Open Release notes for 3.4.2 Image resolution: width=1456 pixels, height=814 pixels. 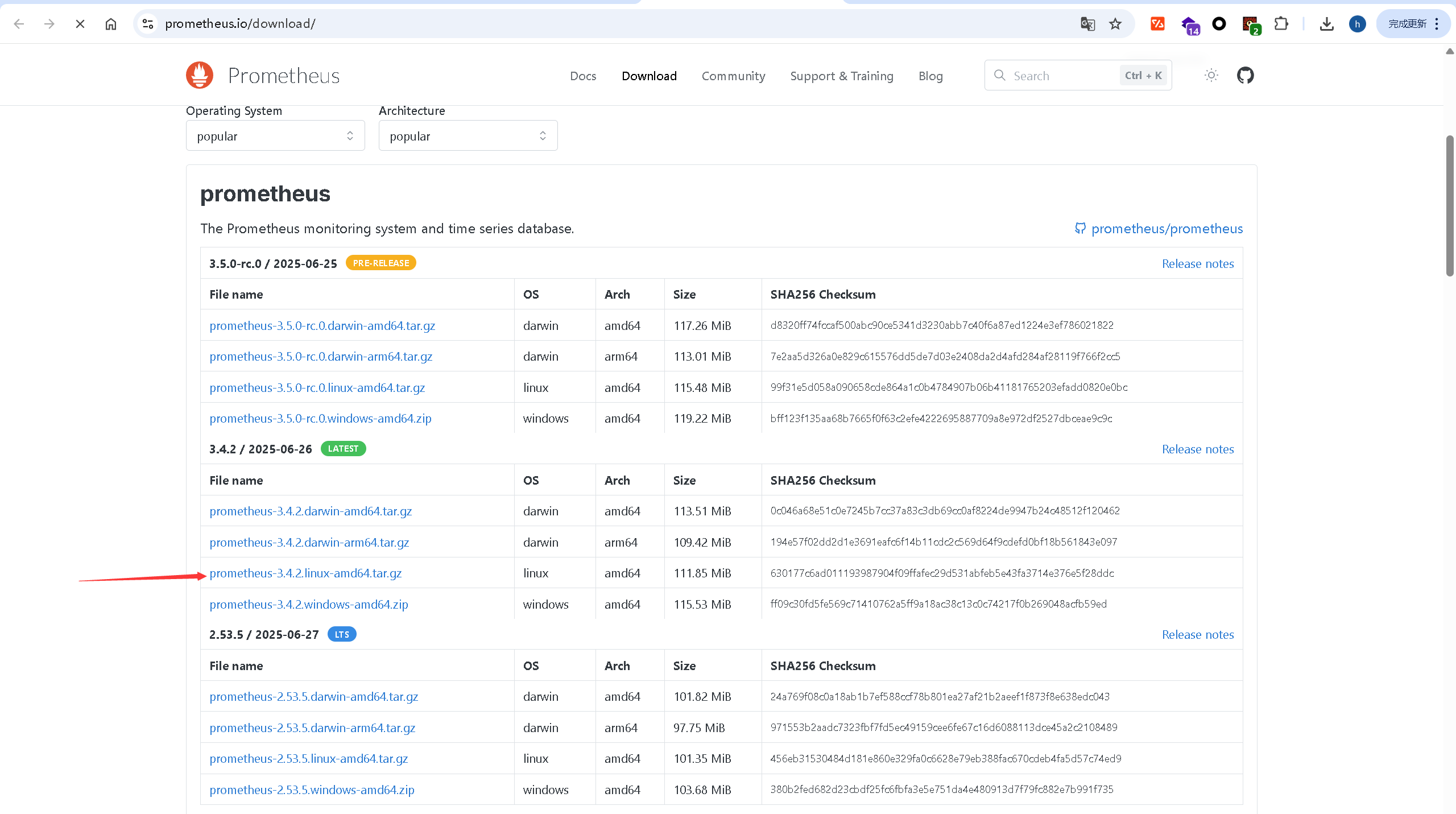click(x=1198, y=449)
